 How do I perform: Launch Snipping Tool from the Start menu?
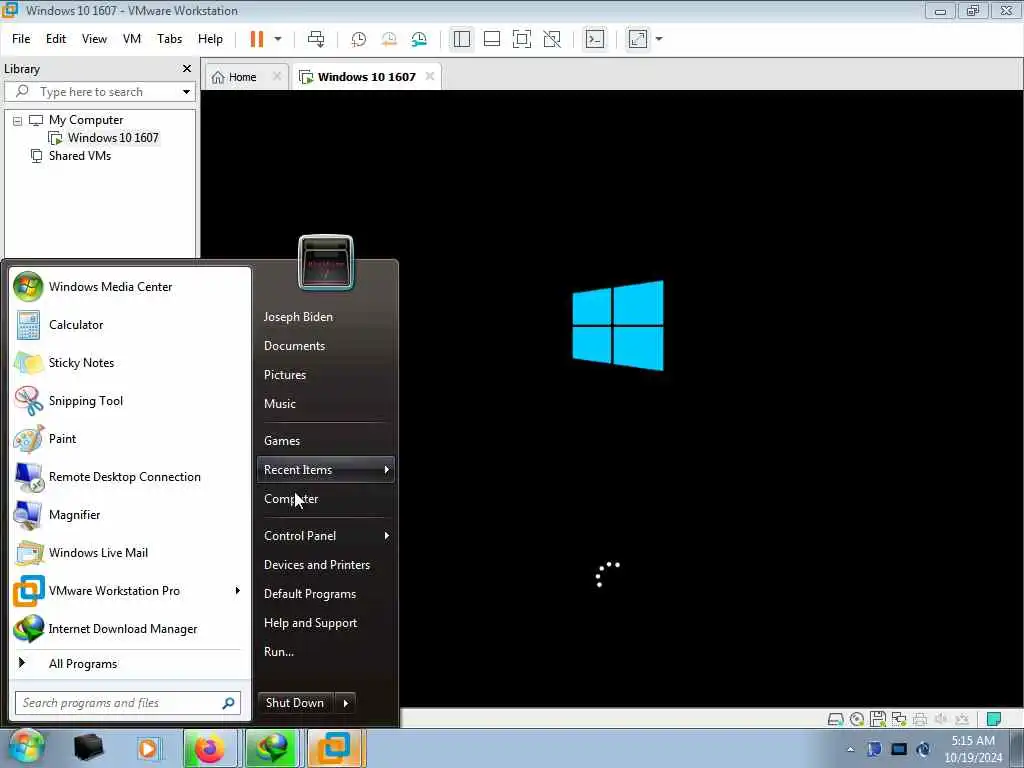point(131,401)
